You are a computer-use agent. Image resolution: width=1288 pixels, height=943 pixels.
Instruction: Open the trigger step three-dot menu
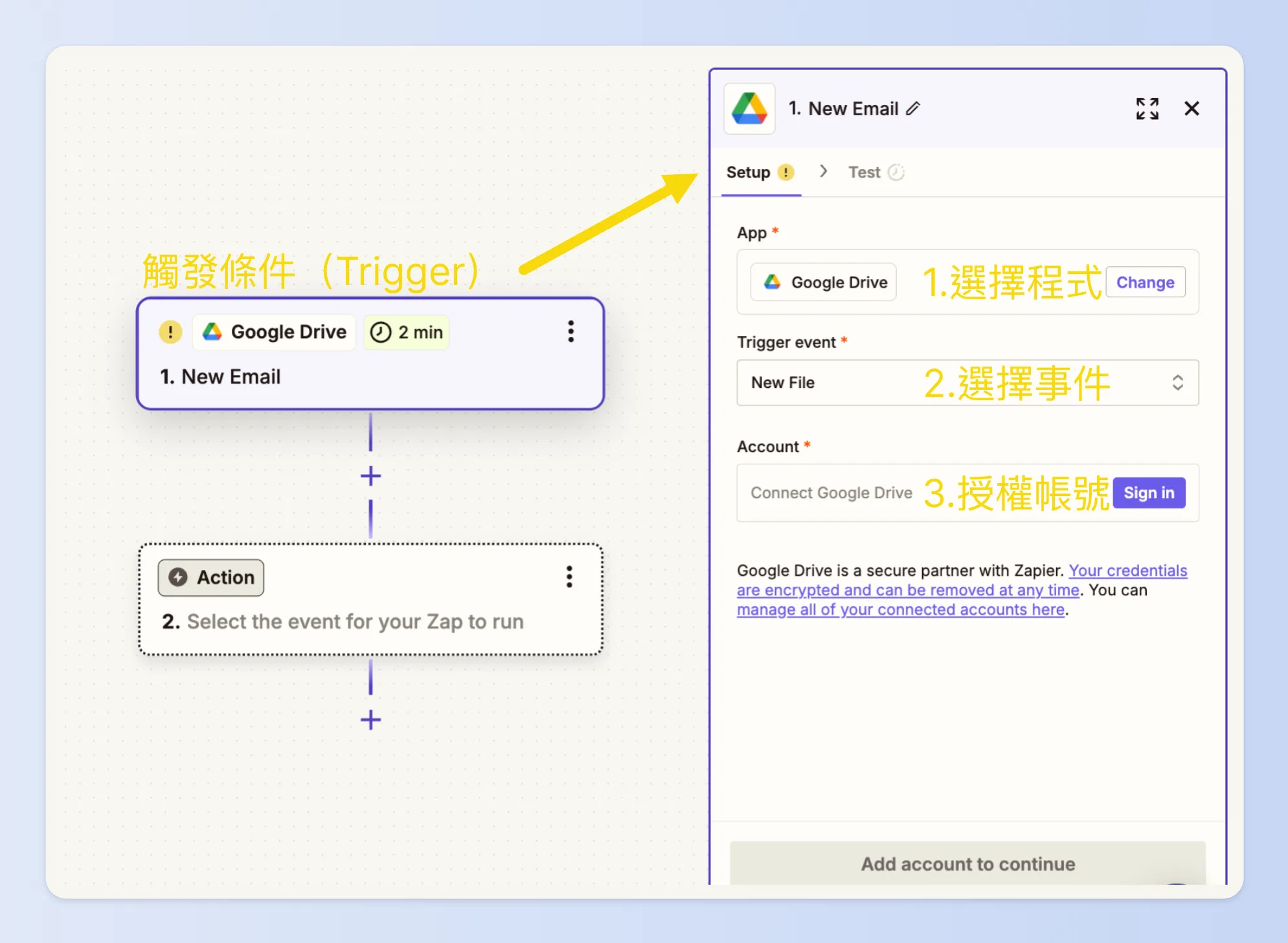coord(571,332)
